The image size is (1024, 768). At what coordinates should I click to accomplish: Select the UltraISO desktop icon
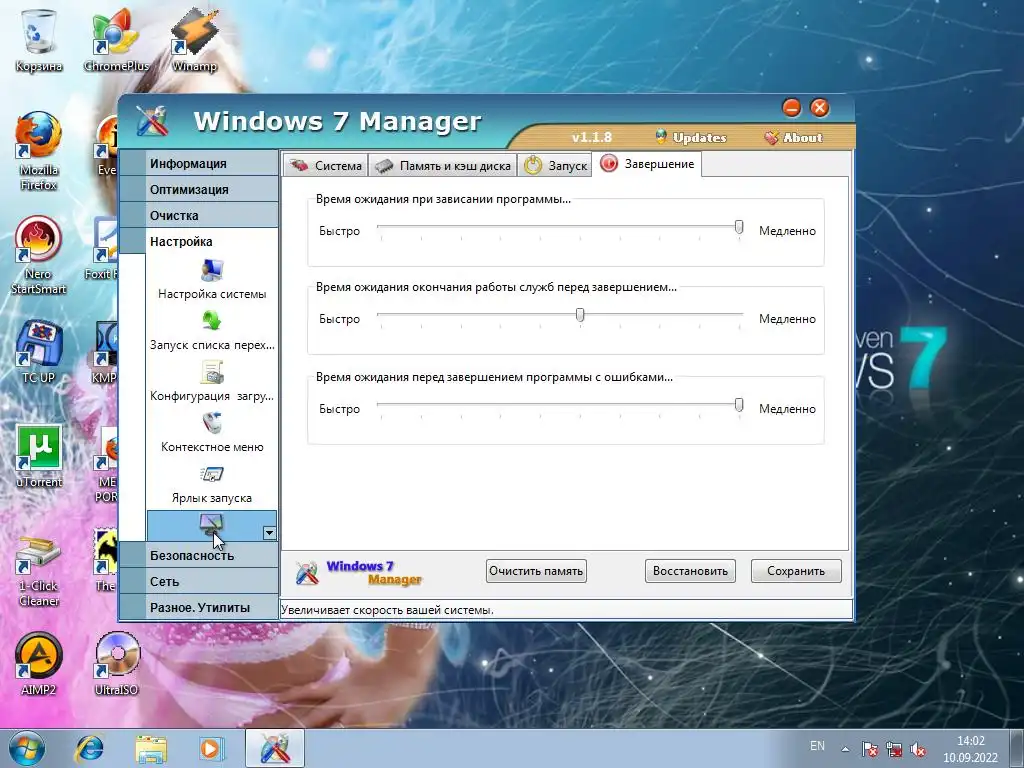tap(117, 664)
